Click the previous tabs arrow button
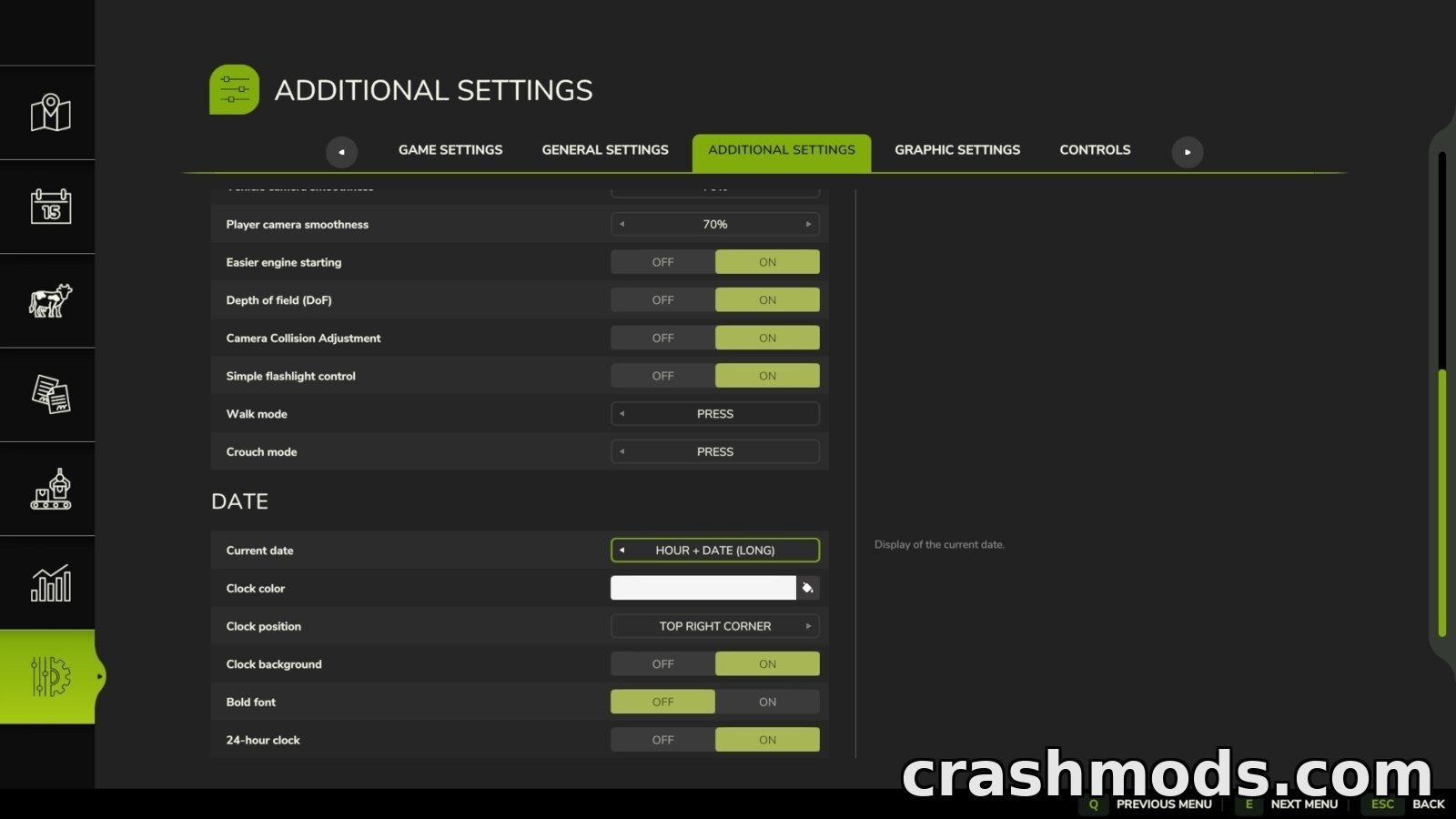The image size is (1456, 819). [341, 152]
